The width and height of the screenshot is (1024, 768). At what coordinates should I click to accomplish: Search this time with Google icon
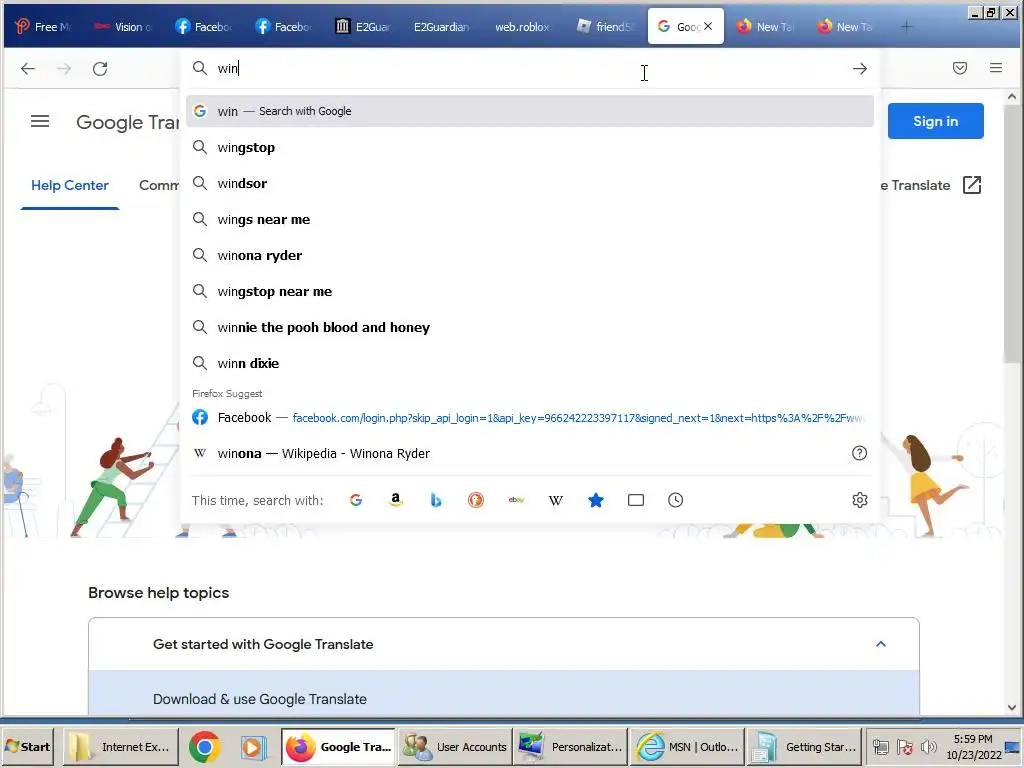356,500
